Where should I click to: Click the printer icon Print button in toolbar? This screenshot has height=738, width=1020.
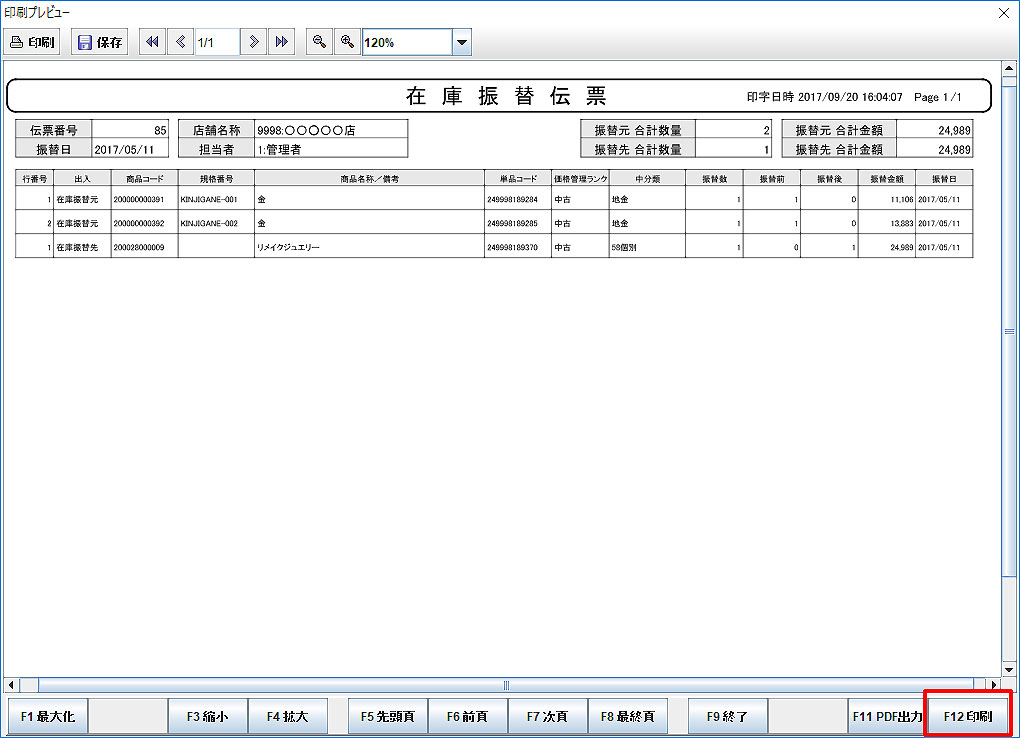(32, 42)
